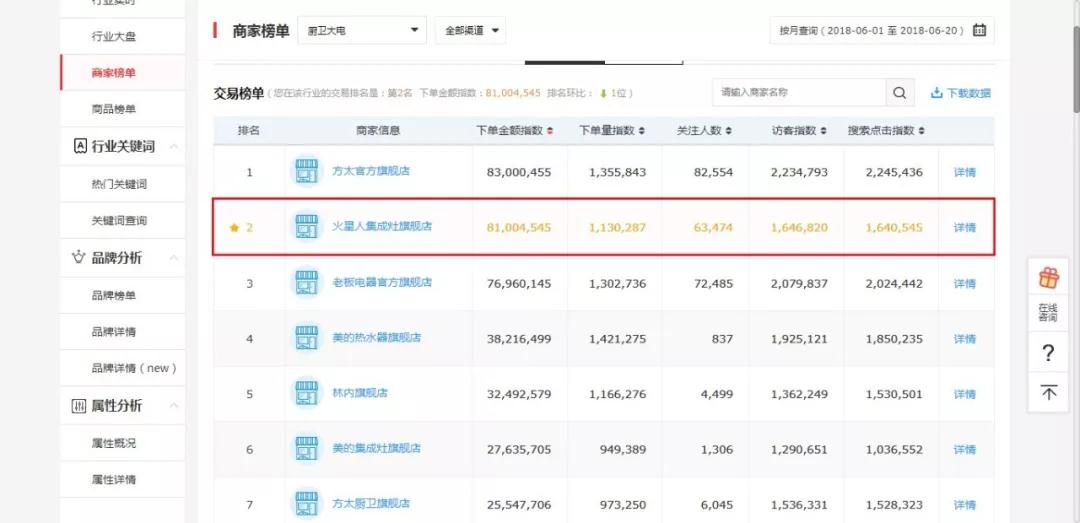Open 详情 for 老板电器官方旗舰店
Image resolution: width=1080 pixels, height=523 pixels.
click(x=964, y=283)
